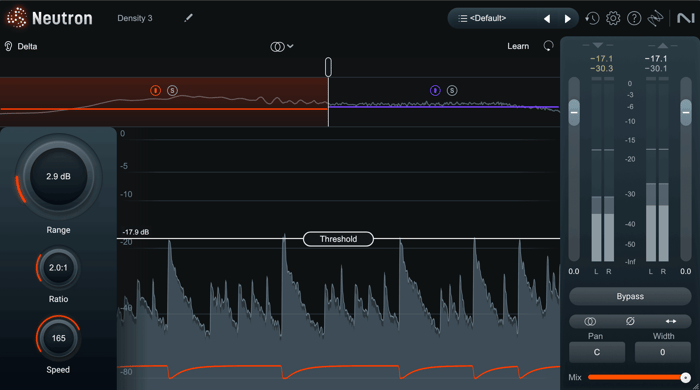Click the Learn button
Viewport: 700px width, 390px height.
518,46
